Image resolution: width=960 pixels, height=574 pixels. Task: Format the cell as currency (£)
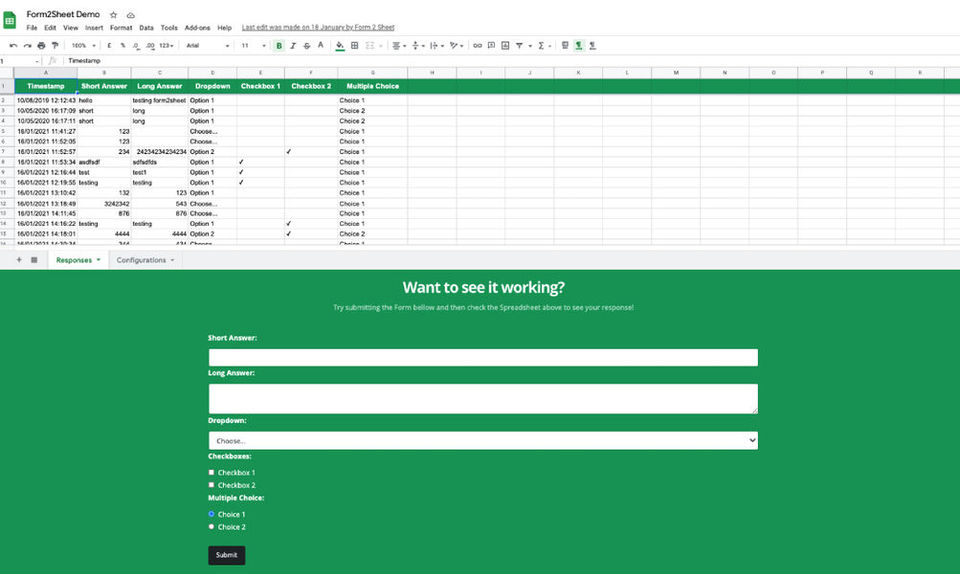click(109, 46)
